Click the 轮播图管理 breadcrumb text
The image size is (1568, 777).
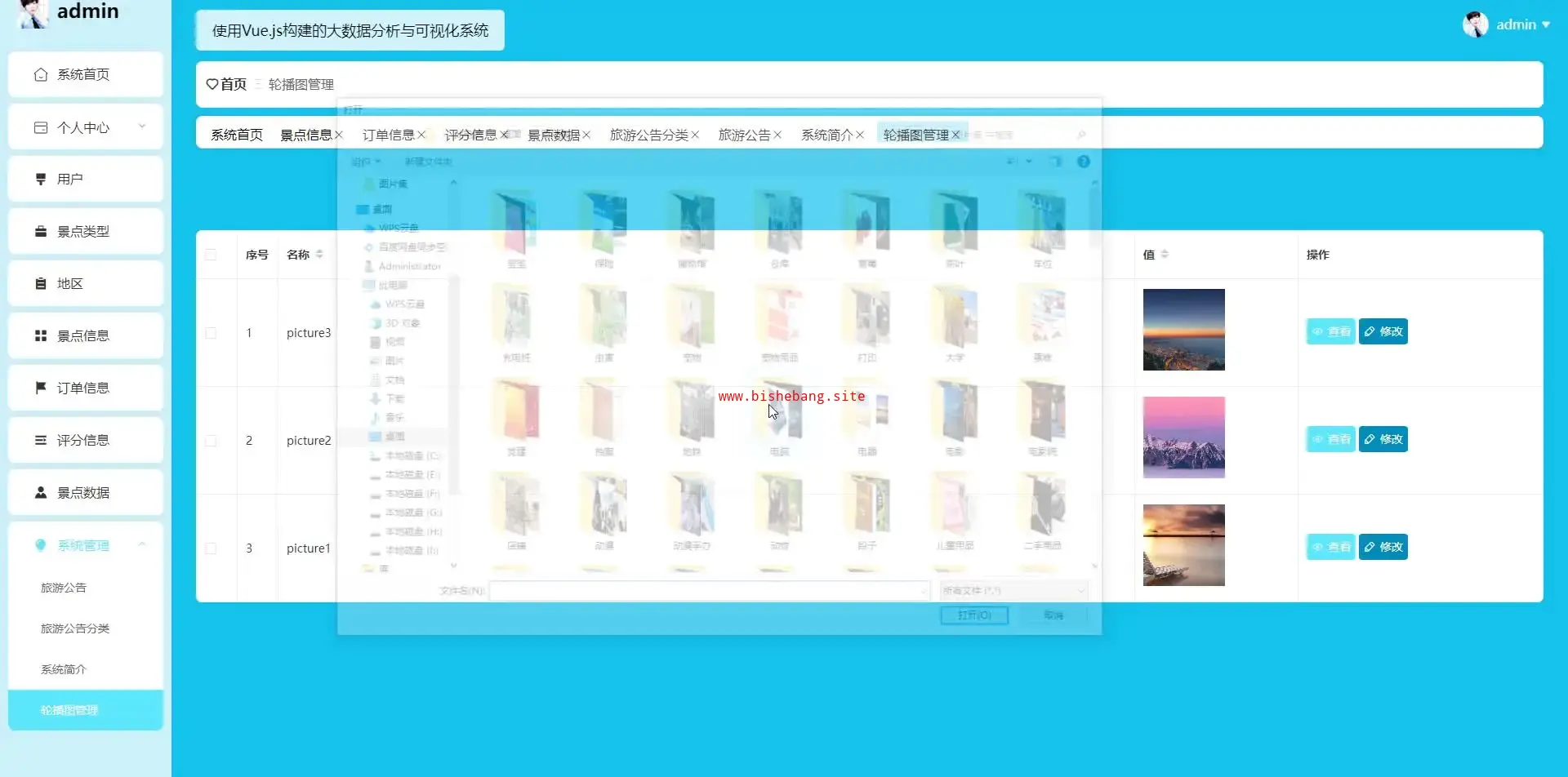click(301, 84)
